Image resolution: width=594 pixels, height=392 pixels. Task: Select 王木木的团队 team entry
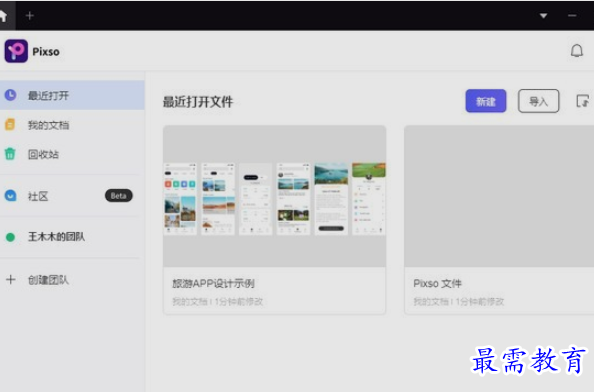[72, 237]
